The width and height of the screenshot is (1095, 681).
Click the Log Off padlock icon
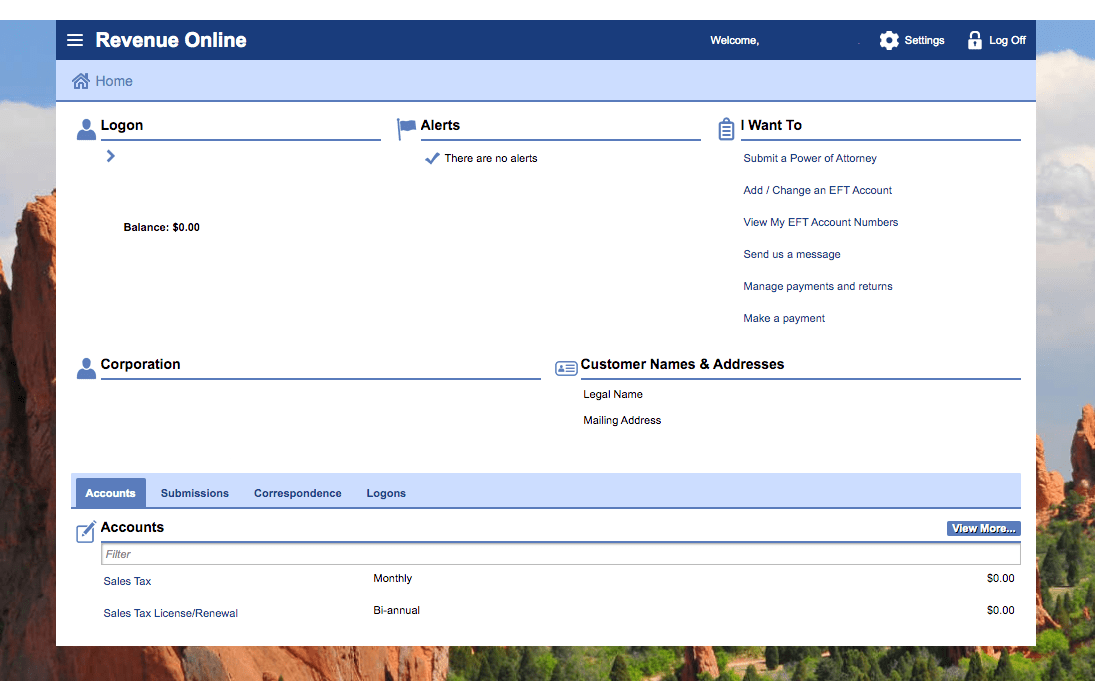coord(975,40)
